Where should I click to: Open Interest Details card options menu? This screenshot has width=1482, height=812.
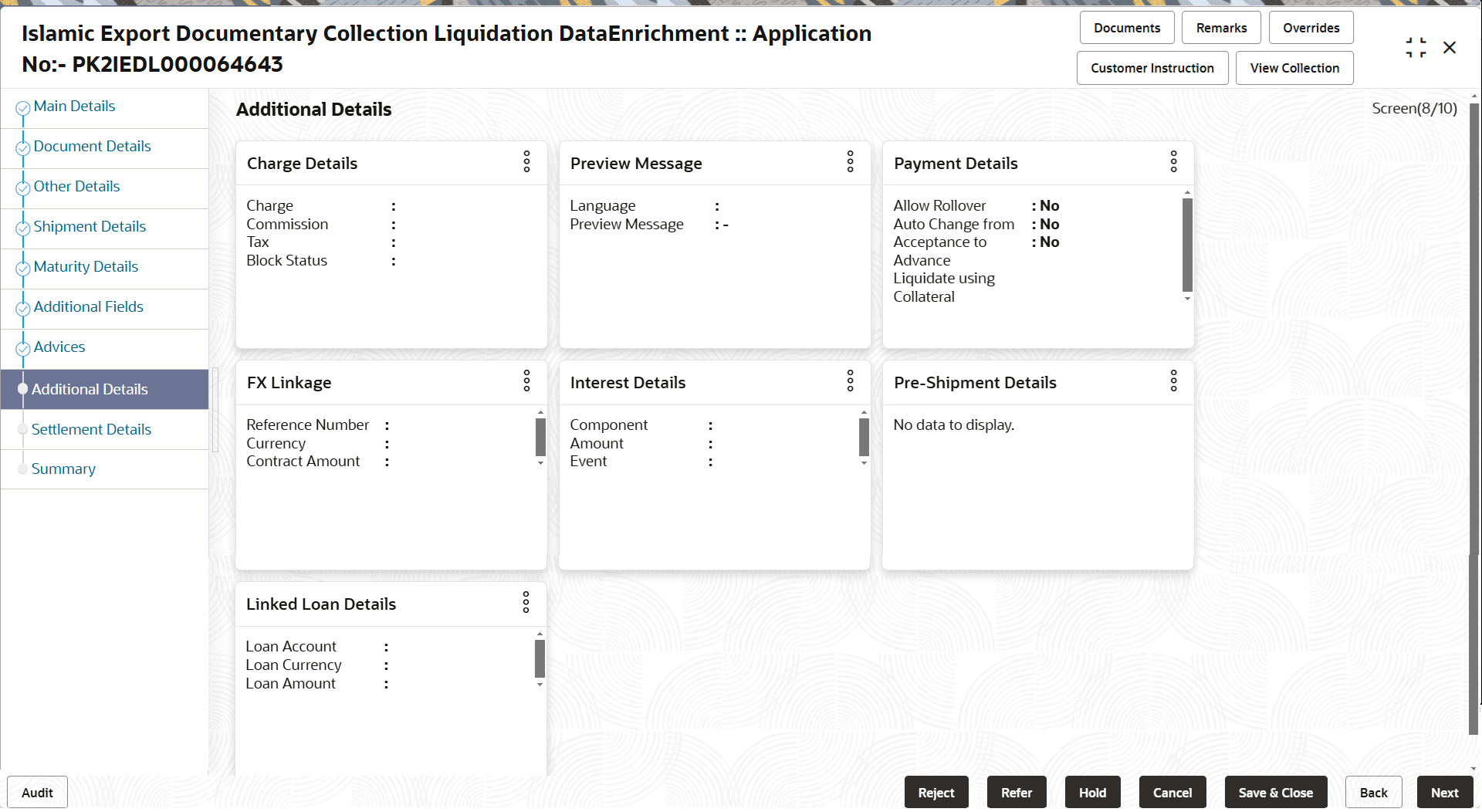(x=850, y=381)
